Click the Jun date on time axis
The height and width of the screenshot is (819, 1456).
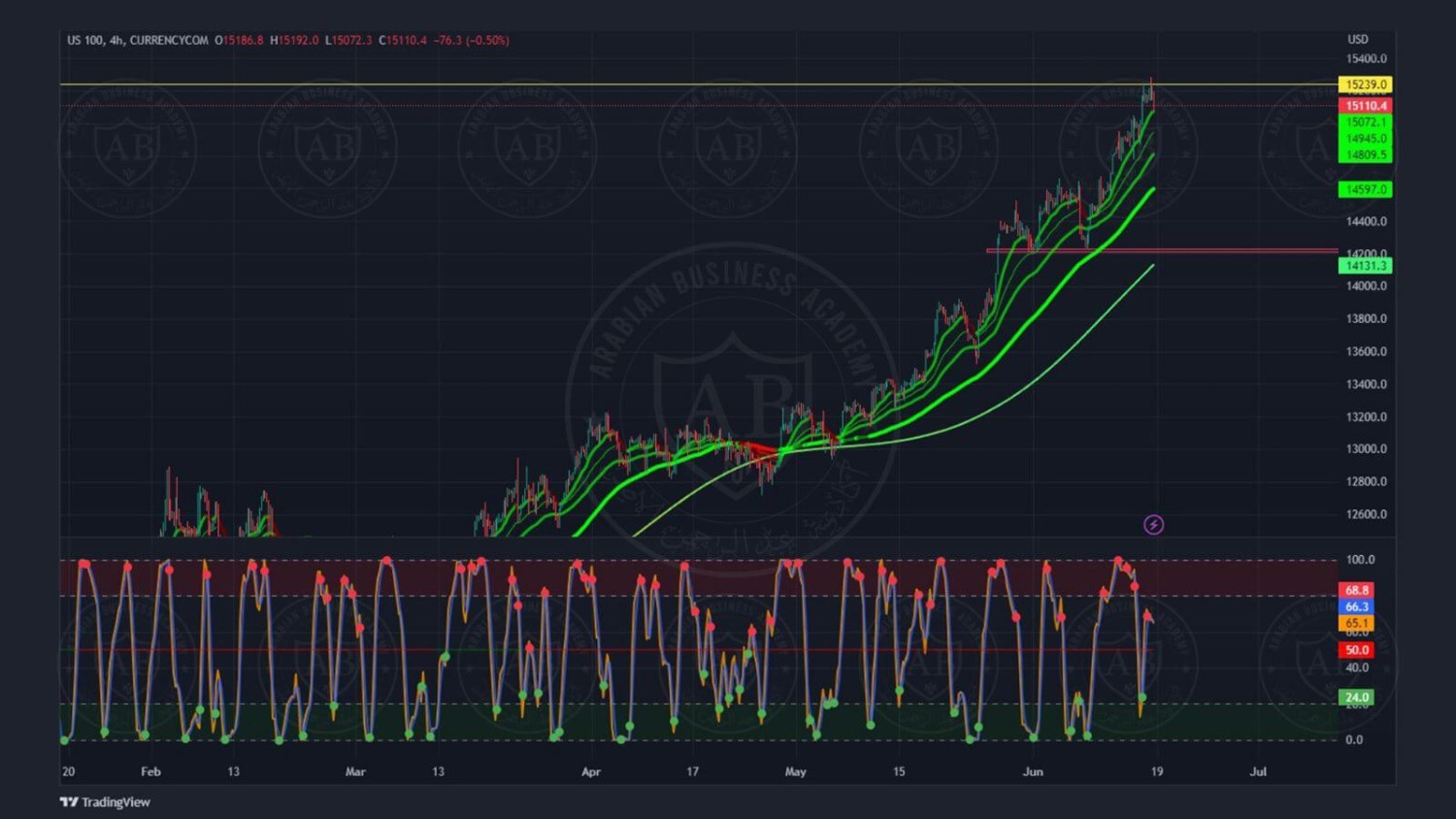1032,771
